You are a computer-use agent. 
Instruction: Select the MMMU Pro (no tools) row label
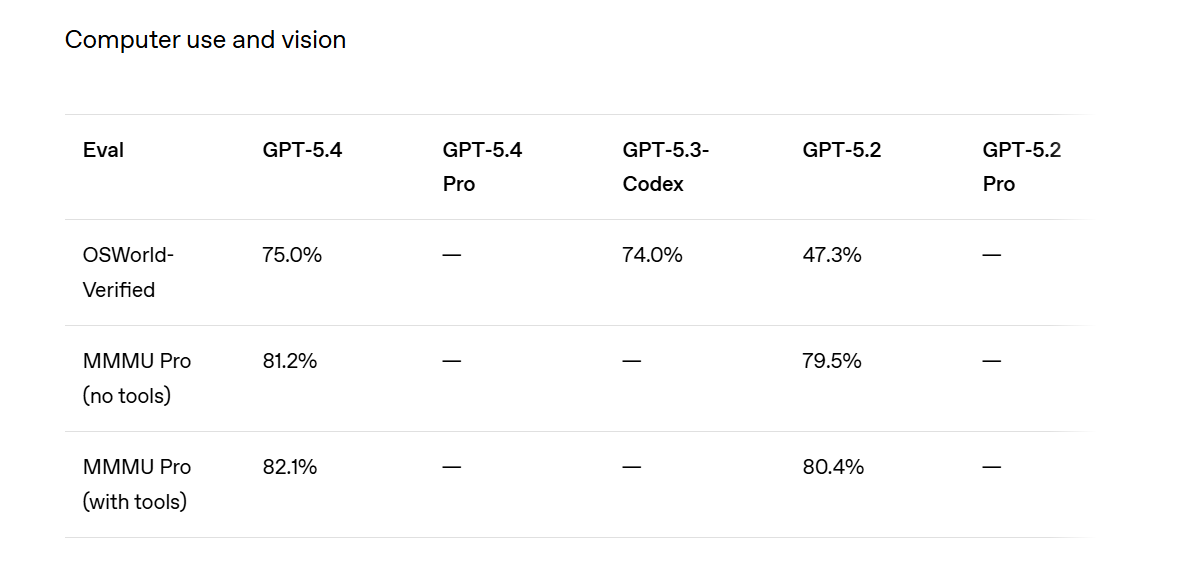(136, 378)
